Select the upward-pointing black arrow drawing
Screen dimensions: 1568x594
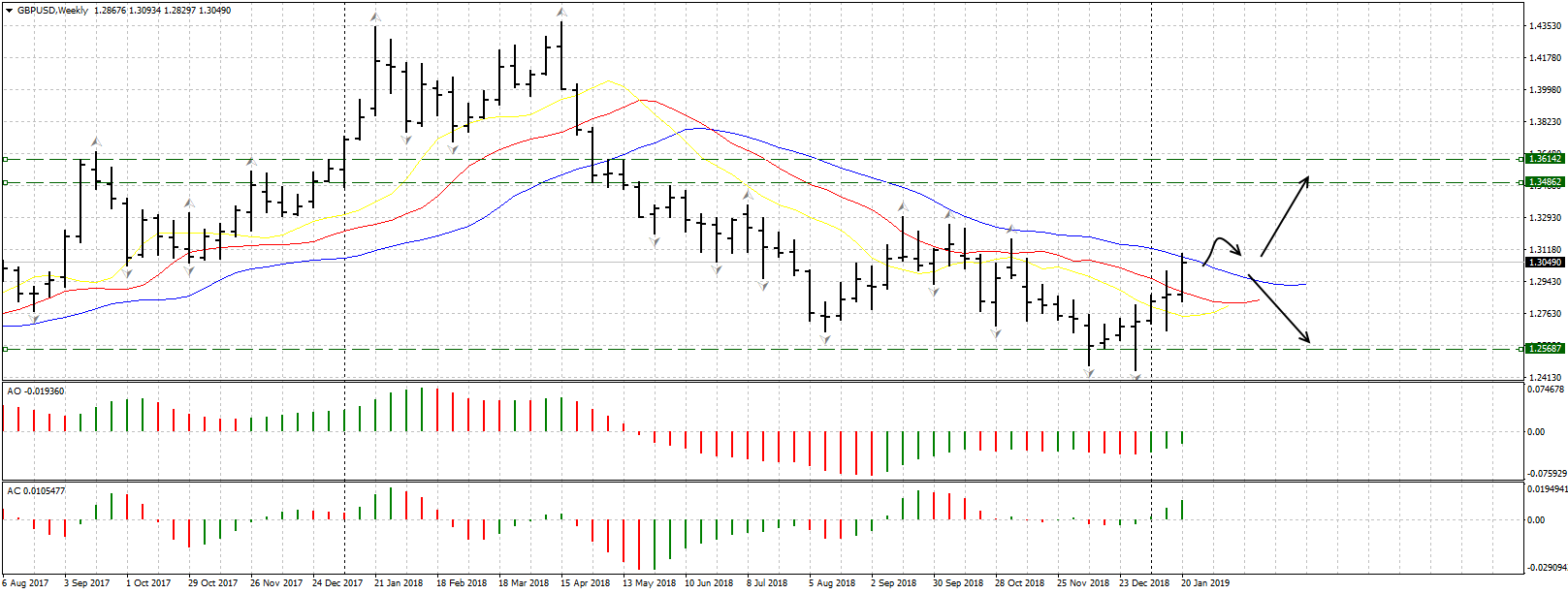(x=1285, y=216)
